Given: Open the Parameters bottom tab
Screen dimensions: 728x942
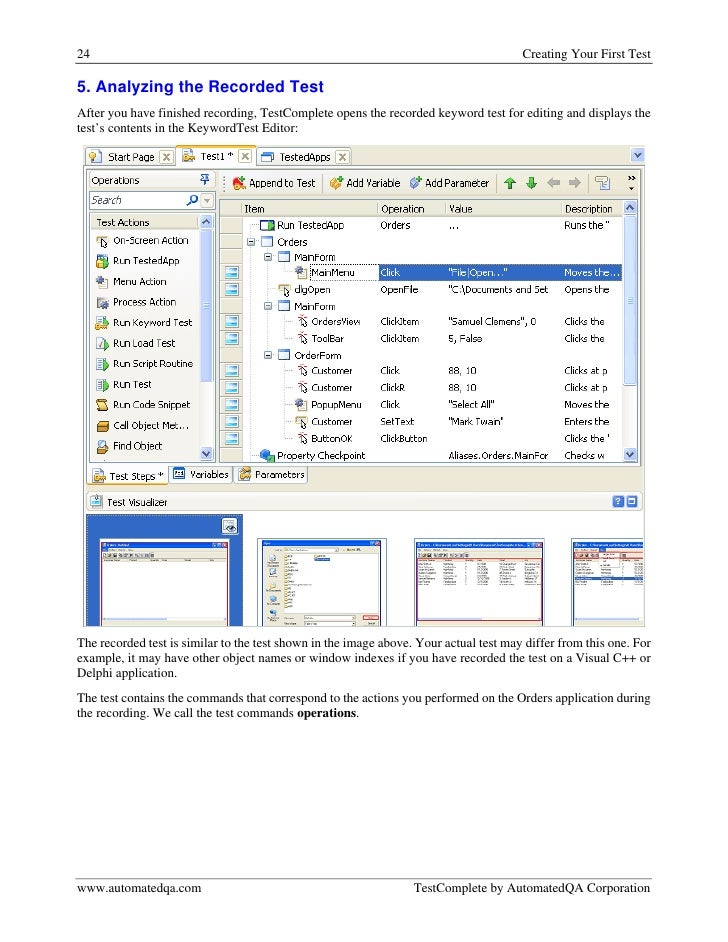Looking at the screenshot, I should [272, 475].
